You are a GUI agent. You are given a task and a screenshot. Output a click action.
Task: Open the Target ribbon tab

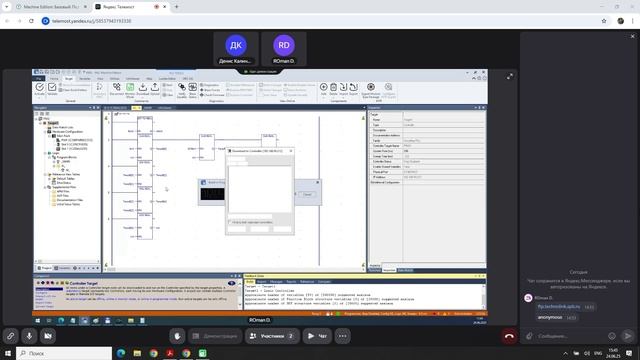tap(69, 78)
